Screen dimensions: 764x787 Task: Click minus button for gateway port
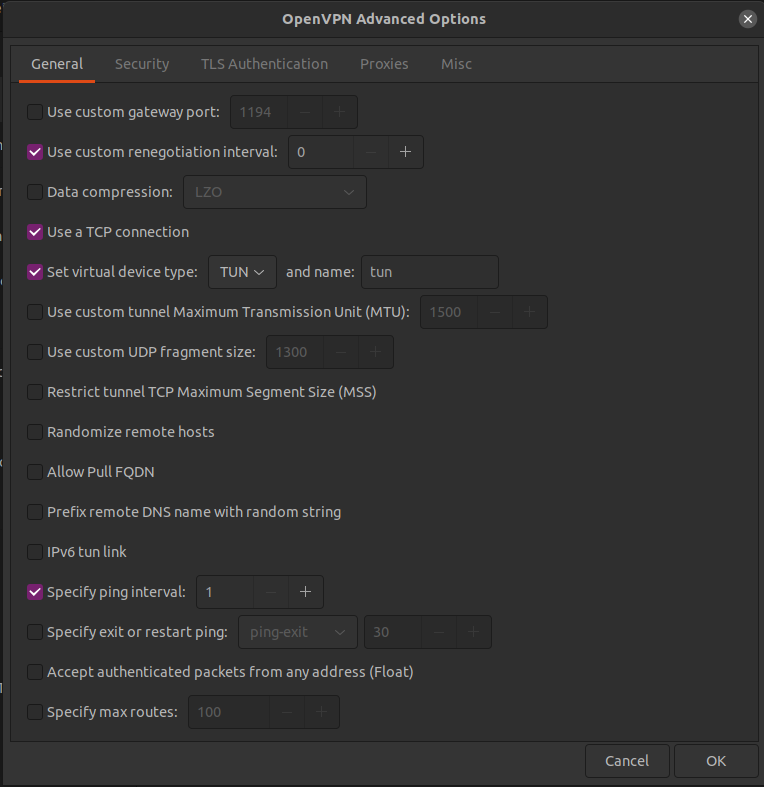305,112
